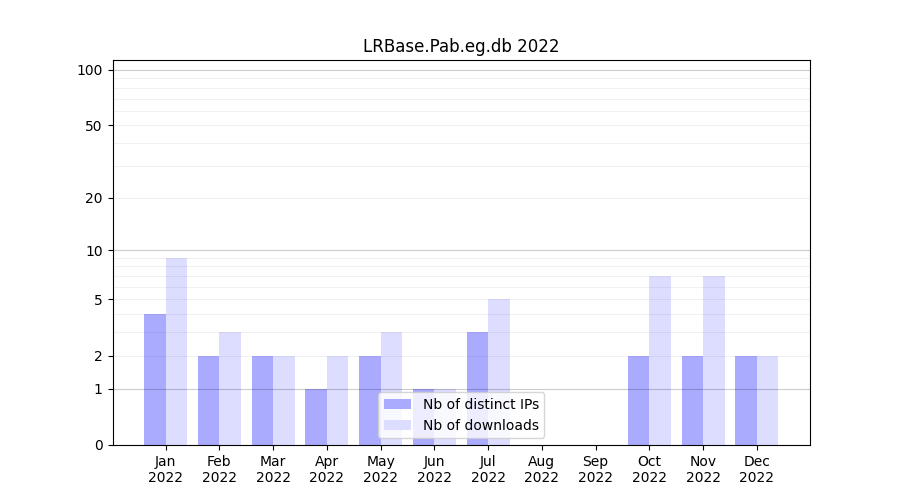The width and height of the screenshot is (900, 500).
Task: Select the November distinct IPs bar
Action: pos(692,400)
